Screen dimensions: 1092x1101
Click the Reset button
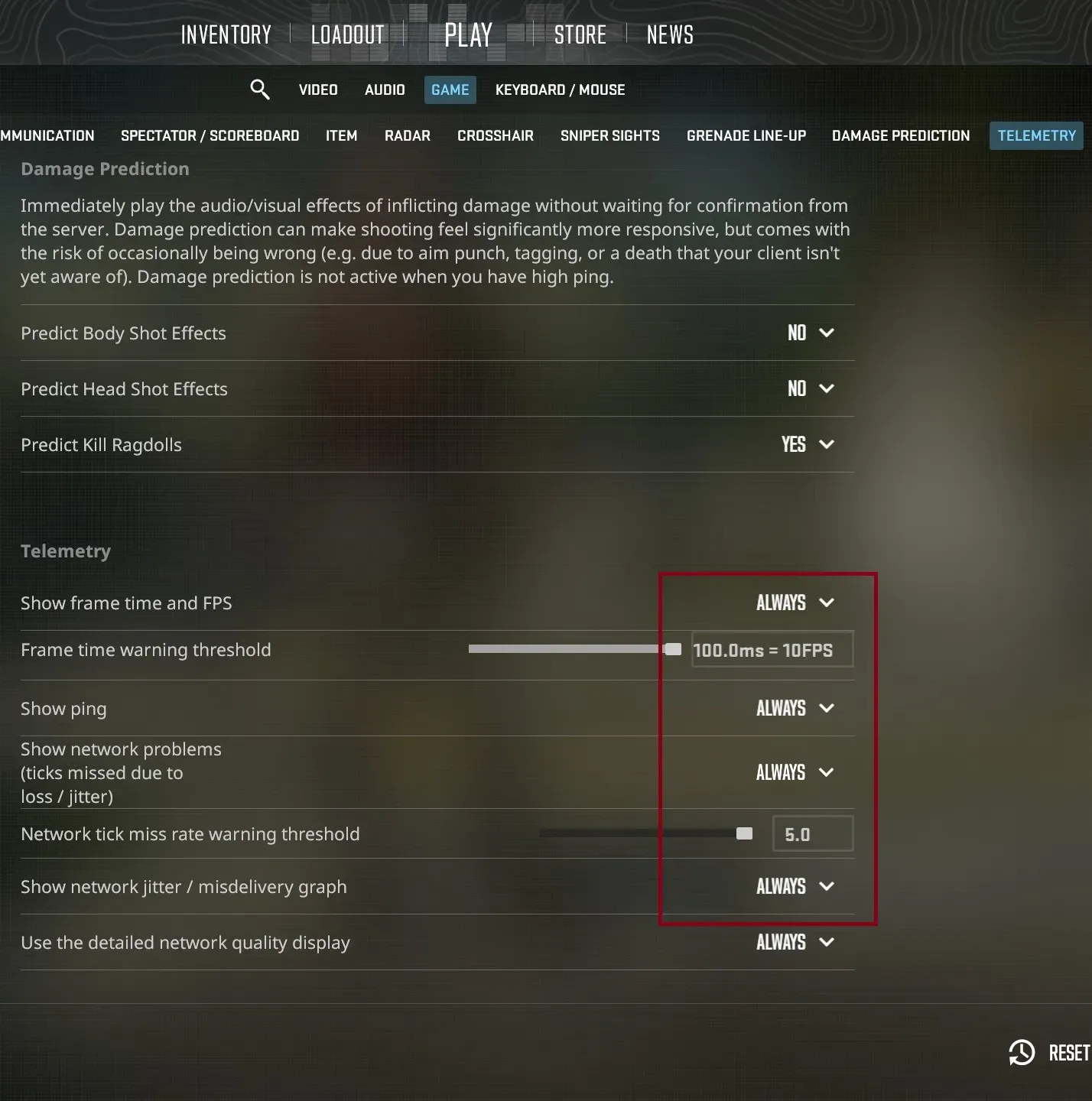pos(1069,1053)
